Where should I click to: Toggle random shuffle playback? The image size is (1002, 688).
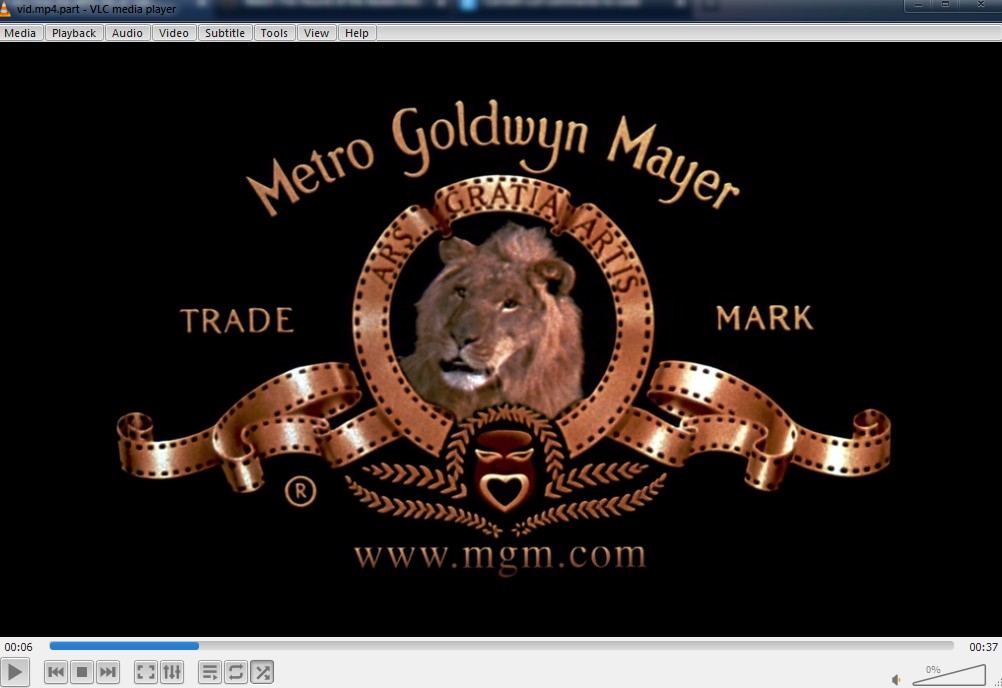[x=262, y=672]
